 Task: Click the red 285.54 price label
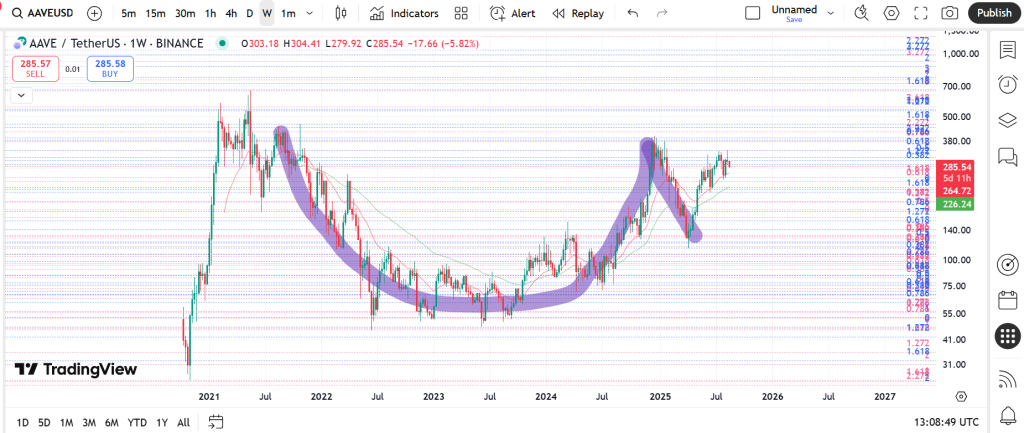pyautogui.click(x=955, y=167)
